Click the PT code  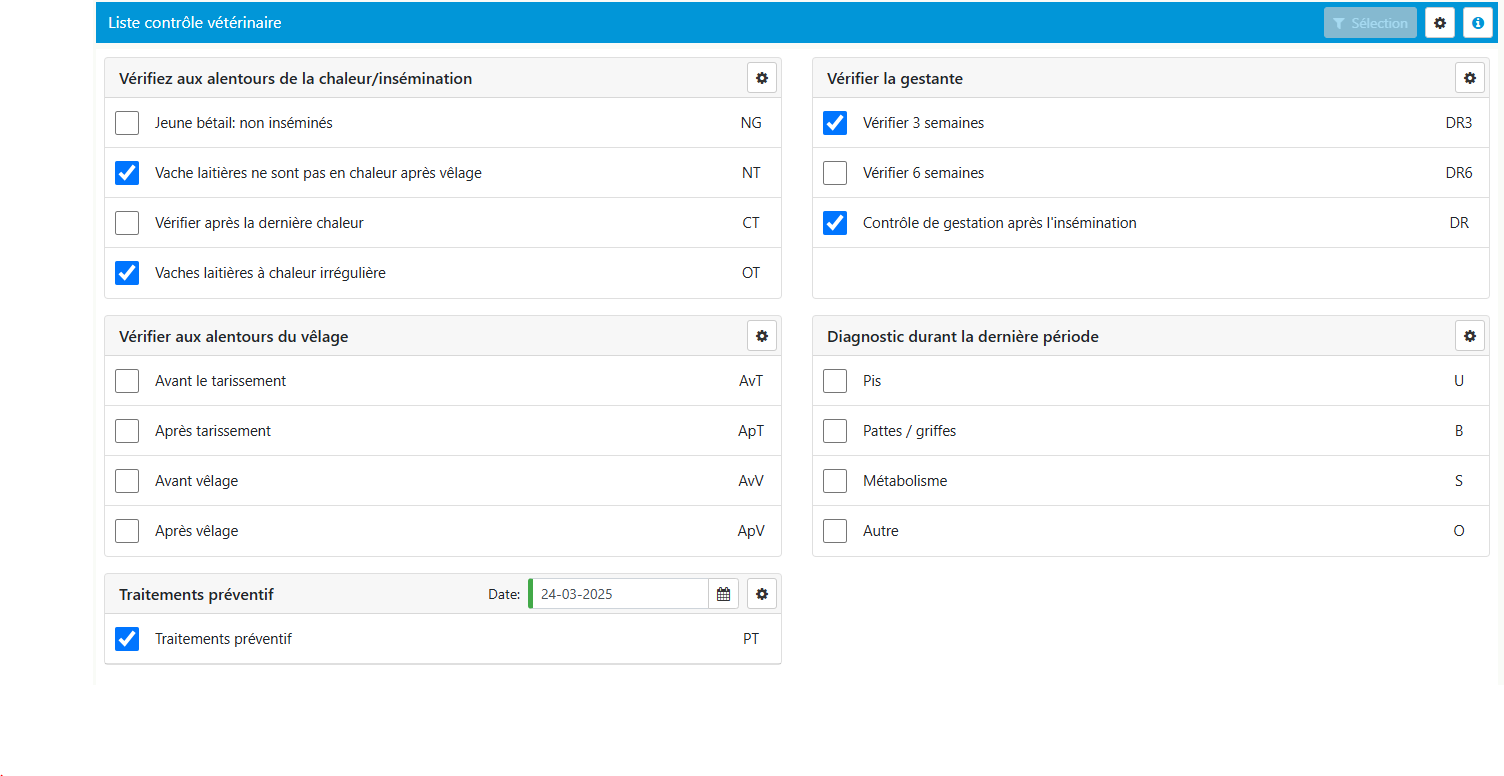pos(751,639)
